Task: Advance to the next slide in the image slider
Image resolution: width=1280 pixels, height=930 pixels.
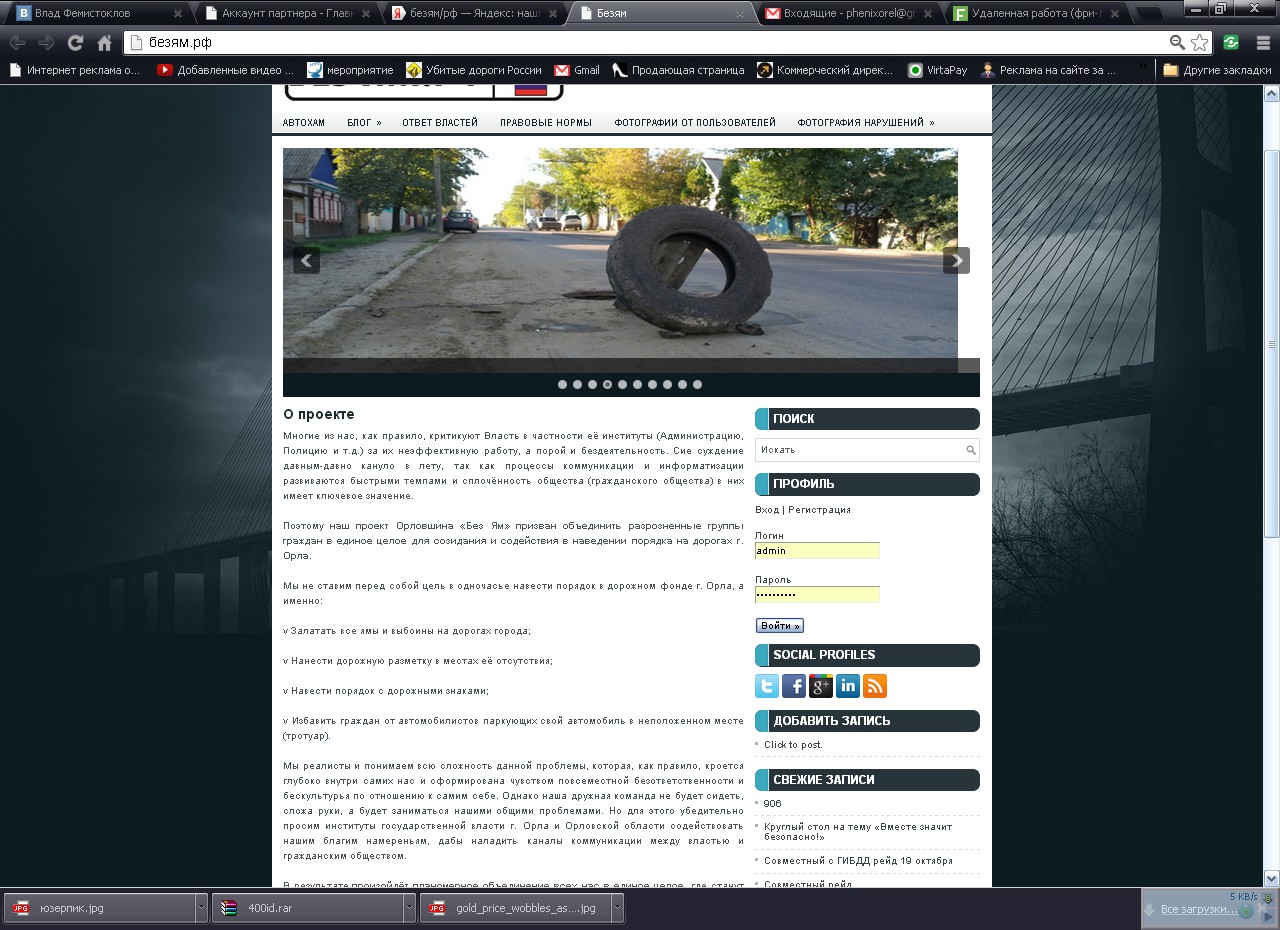Action: coord(956,260)
